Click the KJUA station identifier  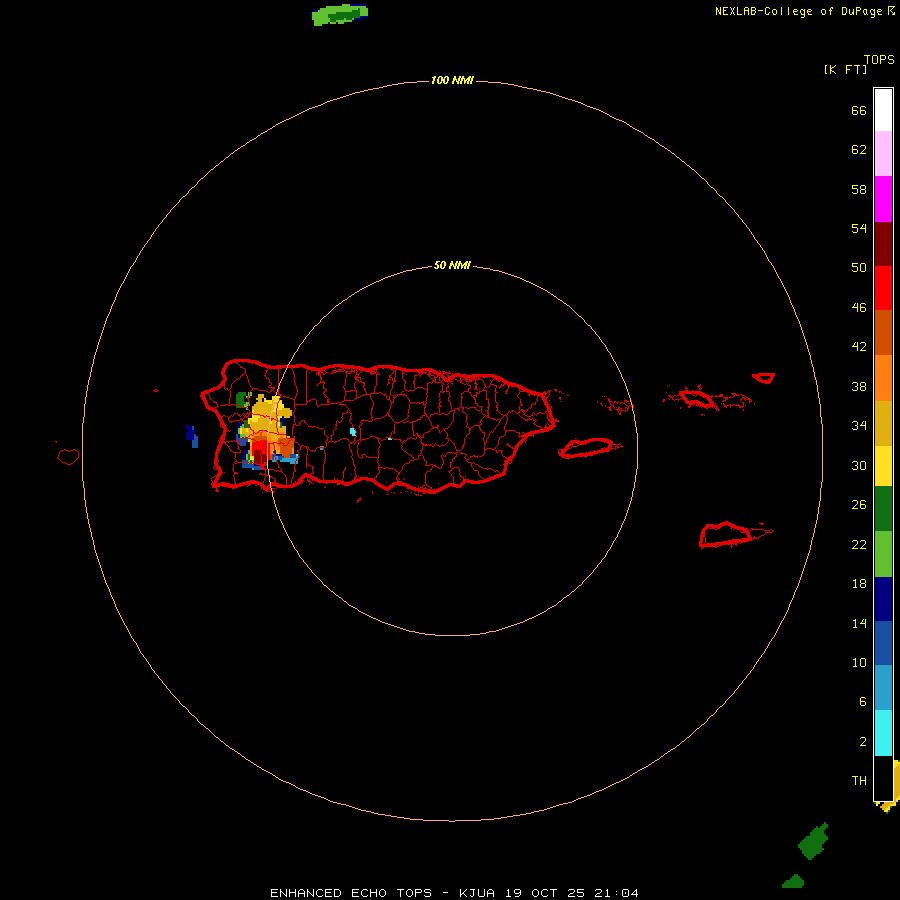476,893
